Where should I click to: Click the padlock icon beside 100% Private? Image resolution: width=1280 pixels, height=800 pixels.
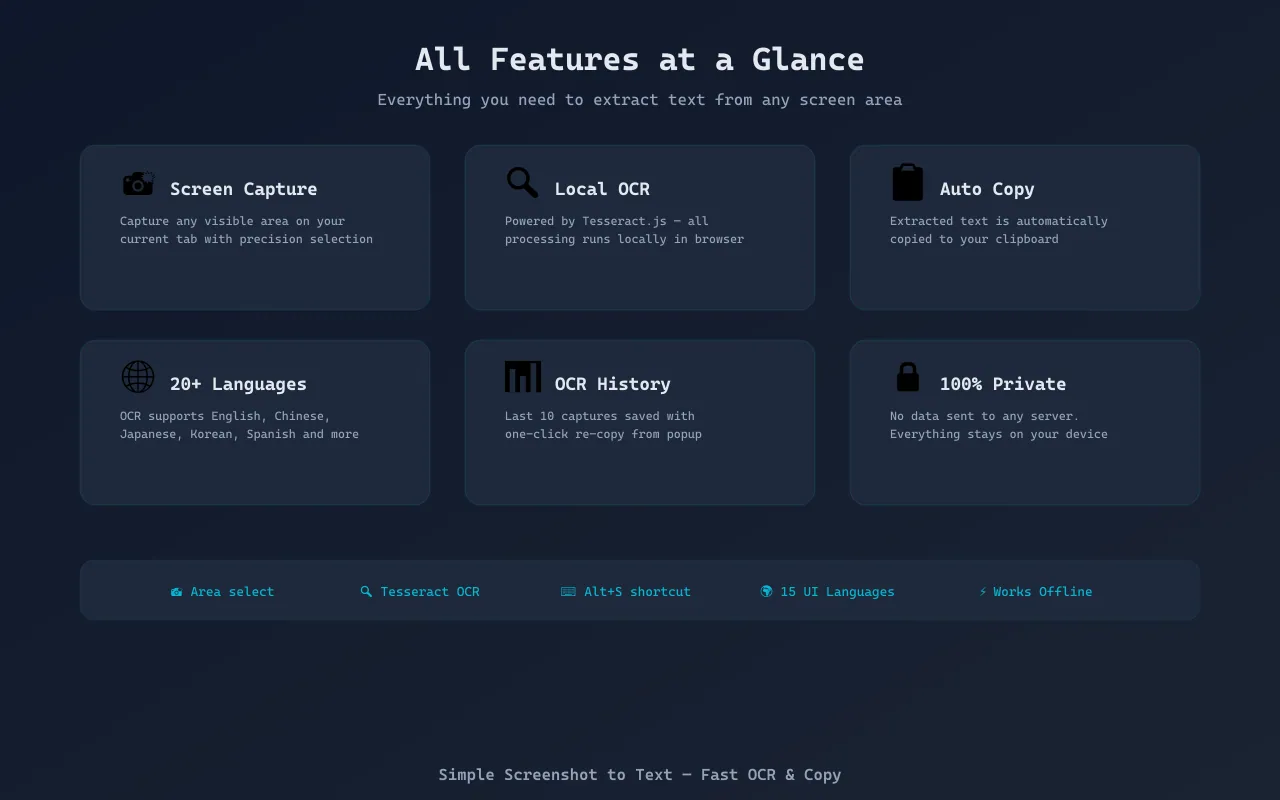907,377
